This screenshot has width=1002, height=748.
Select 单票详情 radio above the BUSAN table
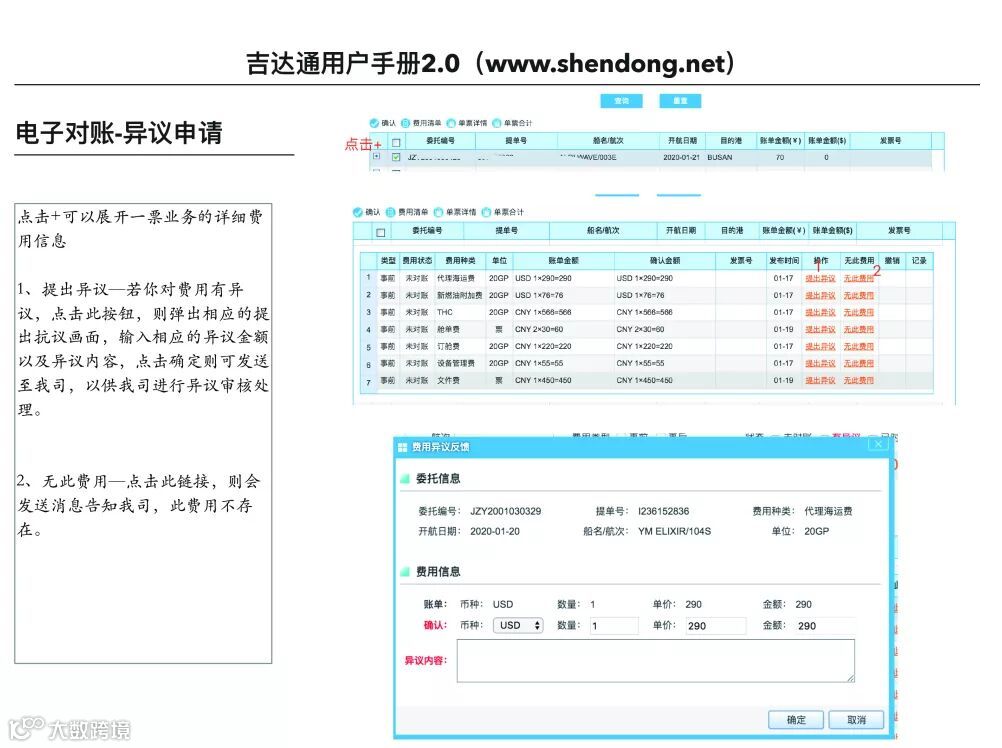click(451, 123)
